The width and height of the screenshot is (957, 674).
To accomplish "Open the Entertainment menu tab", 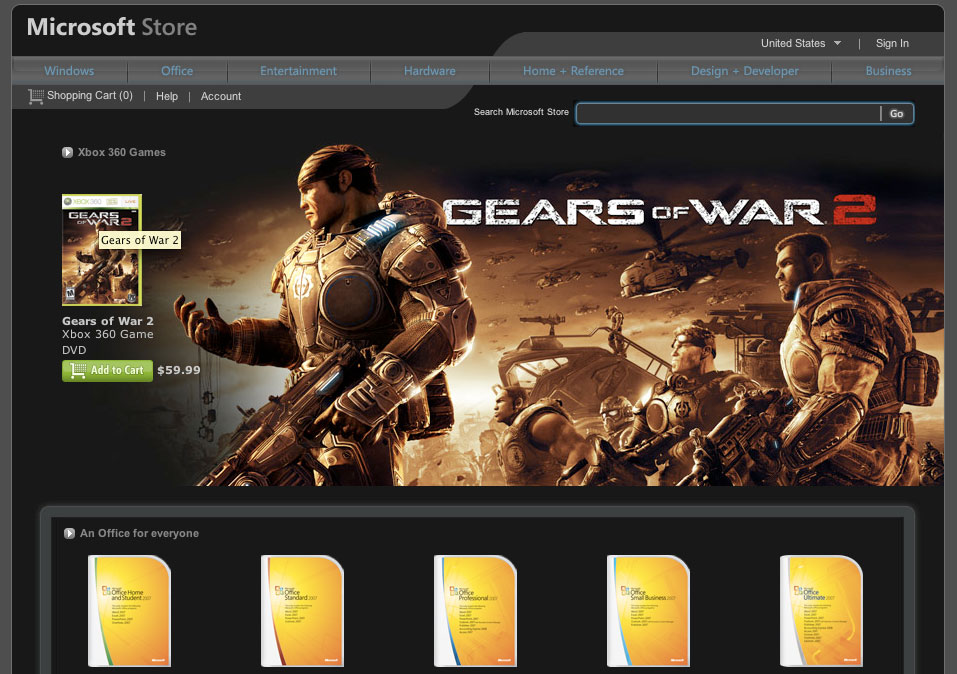I will pyautogui.click(x=298, y=71).
